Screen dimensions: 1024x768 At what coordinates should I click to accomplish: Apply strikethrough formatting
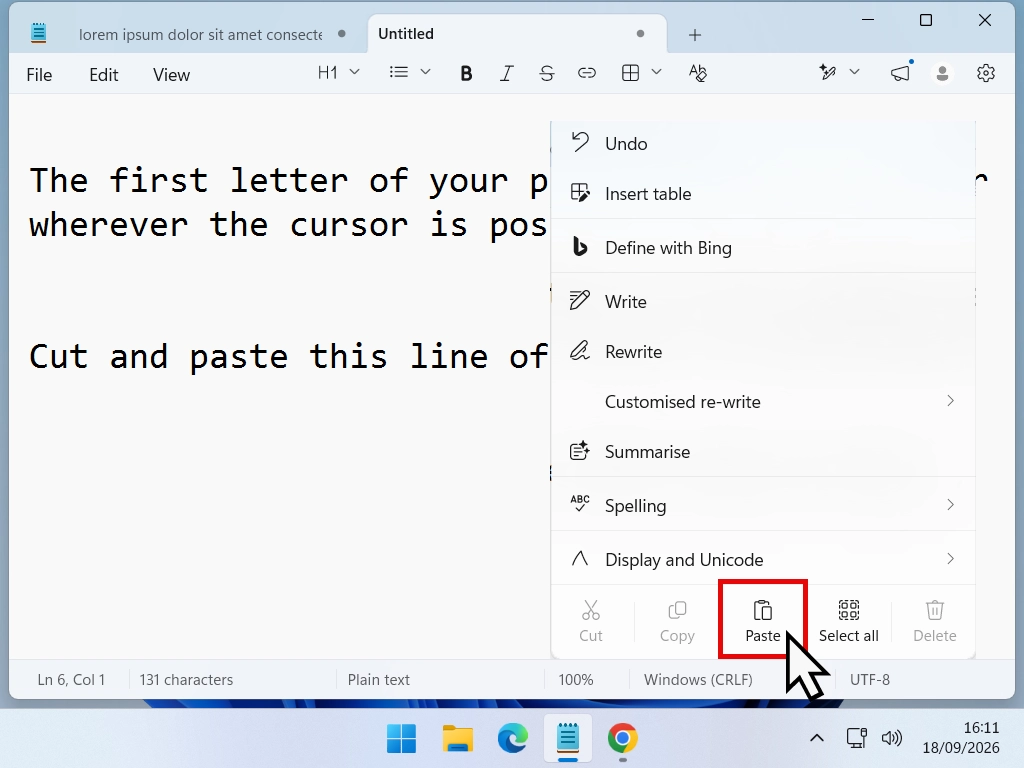tap(547, 73)
